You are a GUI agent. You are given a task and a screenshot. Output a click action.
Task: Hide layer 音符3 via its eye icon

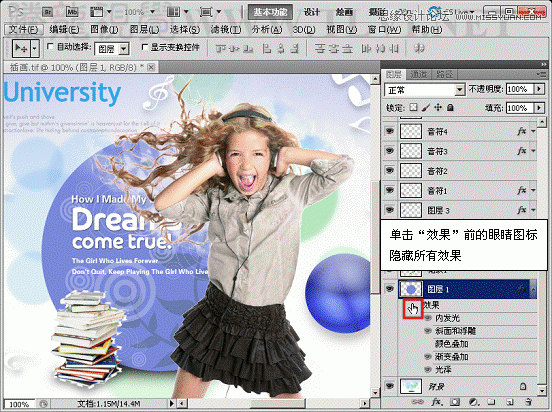click(x=390, y=151)
